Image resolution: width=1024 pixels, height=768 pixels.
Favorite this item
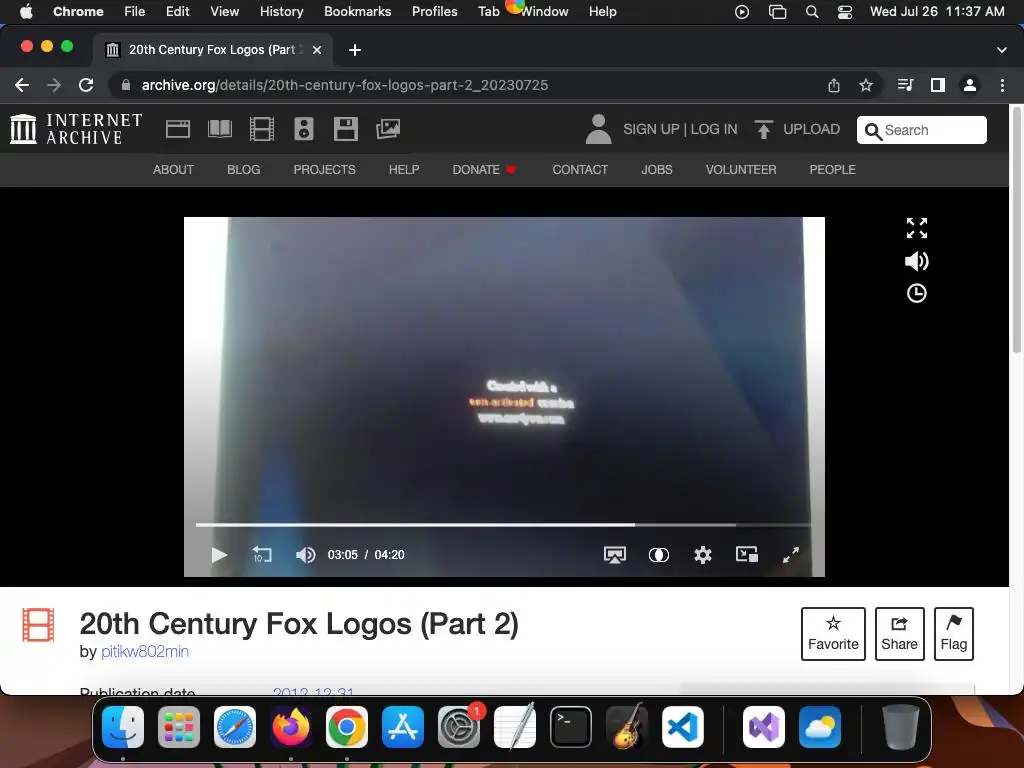[x=833, y=633]
